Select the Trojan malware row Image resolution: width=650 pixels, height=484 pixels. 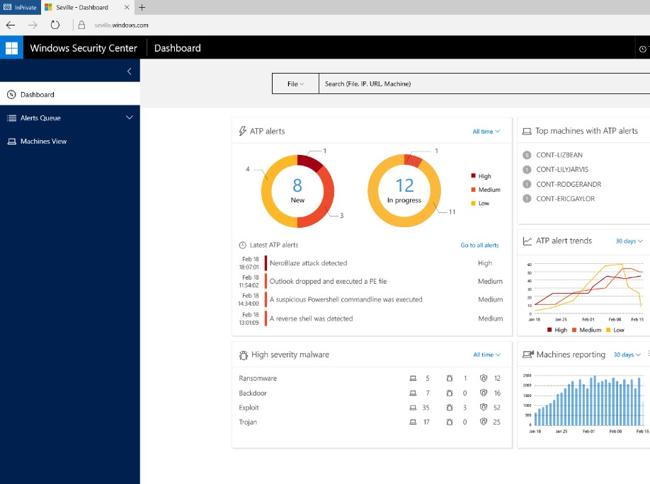[370, 422]
